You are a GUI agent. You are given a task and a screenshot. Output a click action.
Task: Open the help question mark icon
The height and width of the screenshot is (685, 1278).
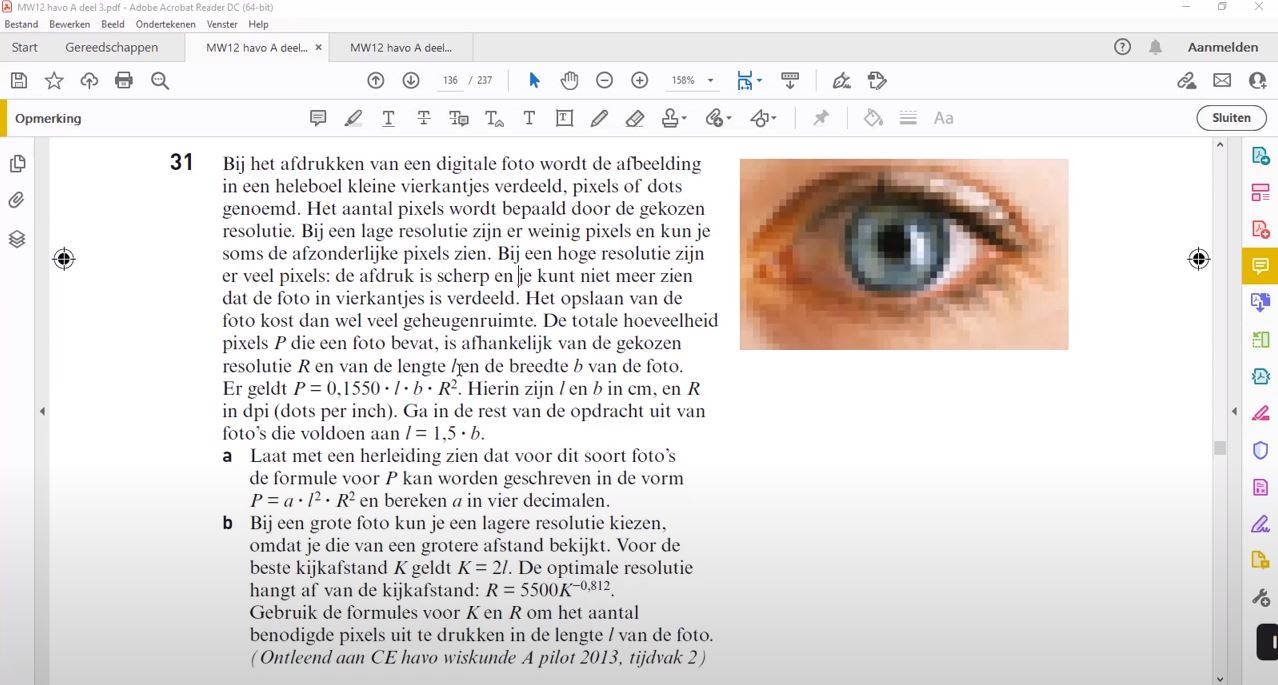click(1122, 47)
